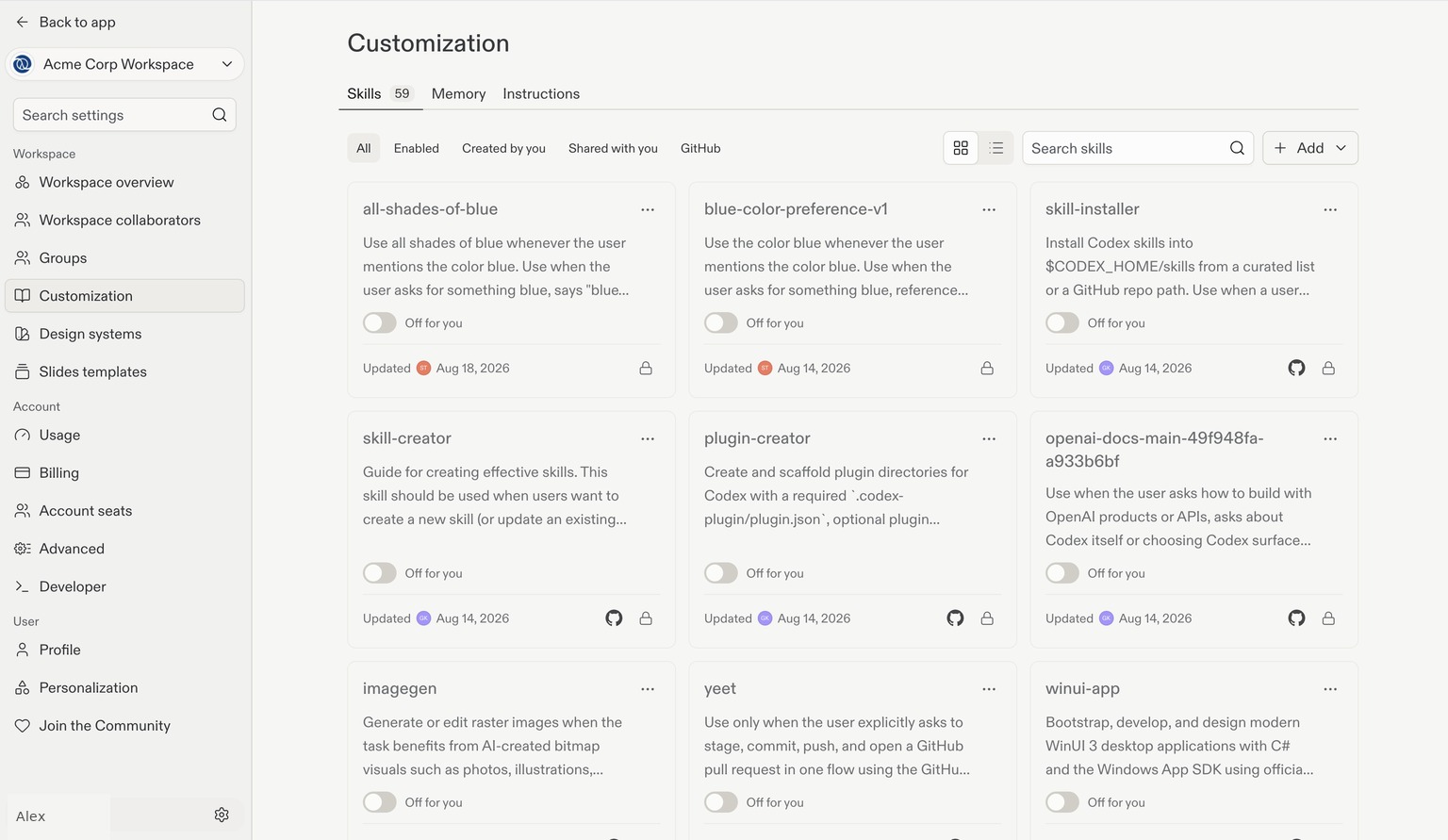Filter skills by Created by you
This screenshot has width=1448, height=840.
pyautogui.click(x=503, y=148)
